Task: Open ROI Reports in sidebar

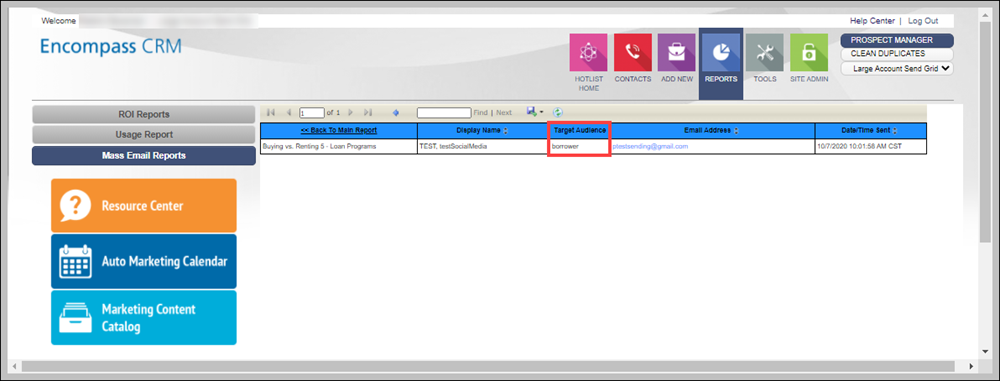Action: coord(144,114)
